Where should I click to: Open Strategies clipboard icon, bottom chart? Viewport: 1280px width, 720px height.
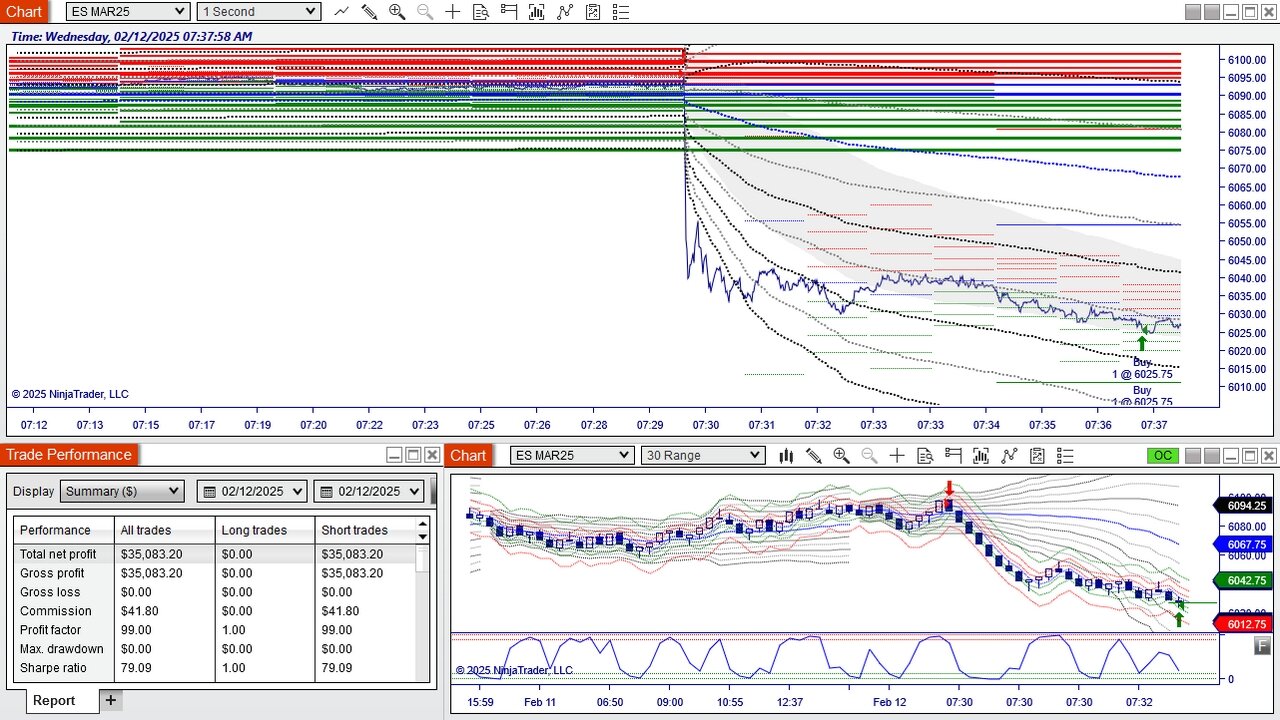click(x=1037, y=456)
